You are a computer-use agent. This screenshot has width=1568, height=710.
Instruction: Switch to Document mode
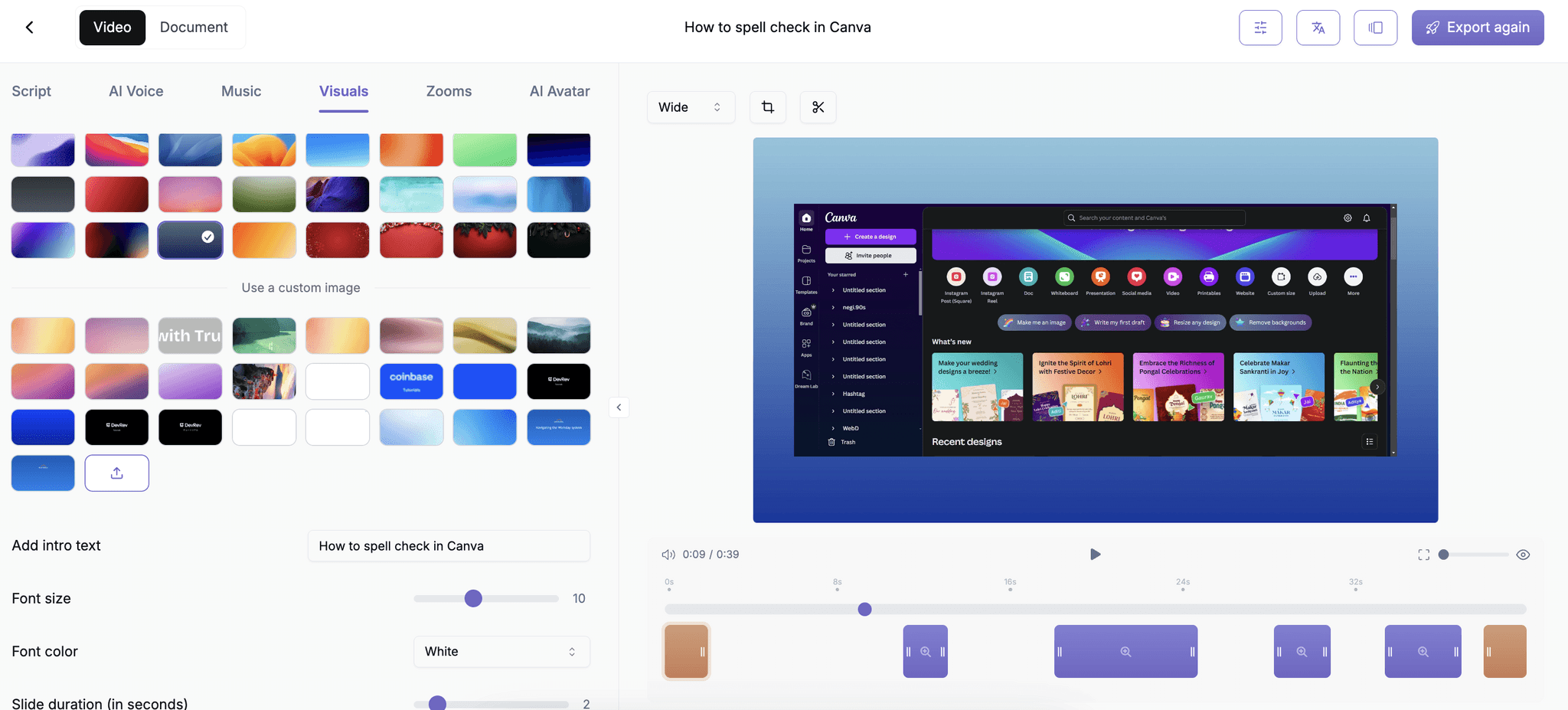(194, 27)
